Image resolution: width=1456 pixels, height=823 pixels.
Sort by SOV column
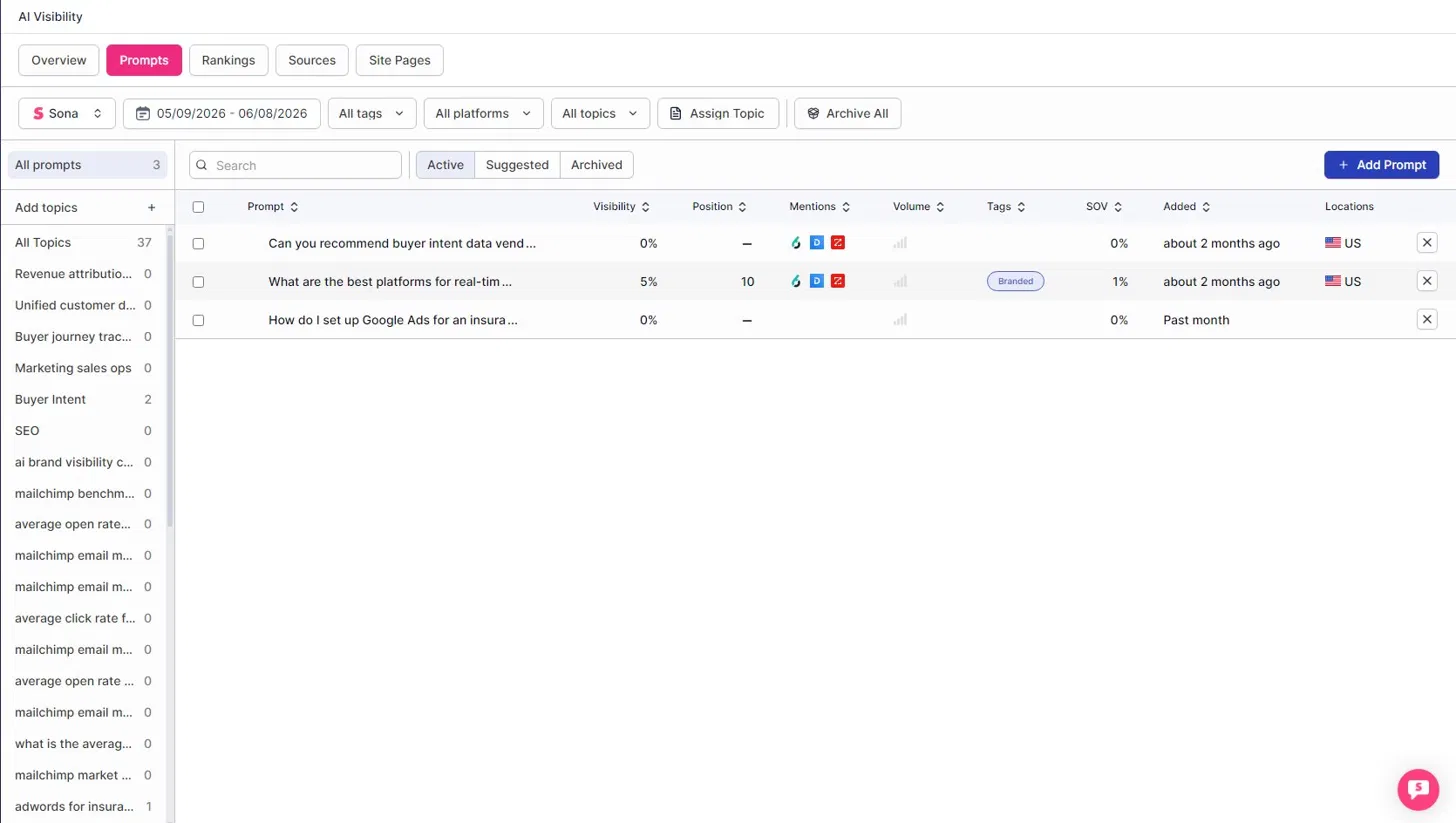[1104, 207]
